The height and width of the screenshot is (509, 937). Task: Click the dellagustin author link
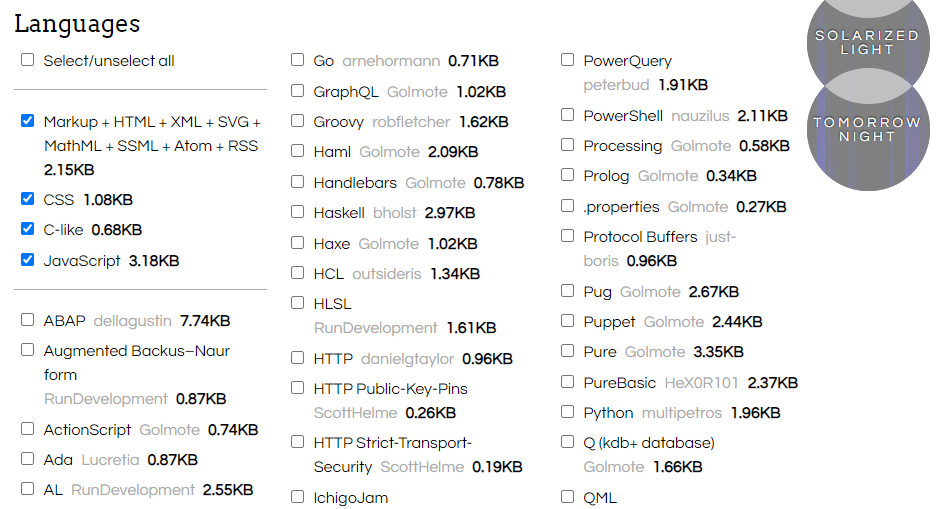133,321
